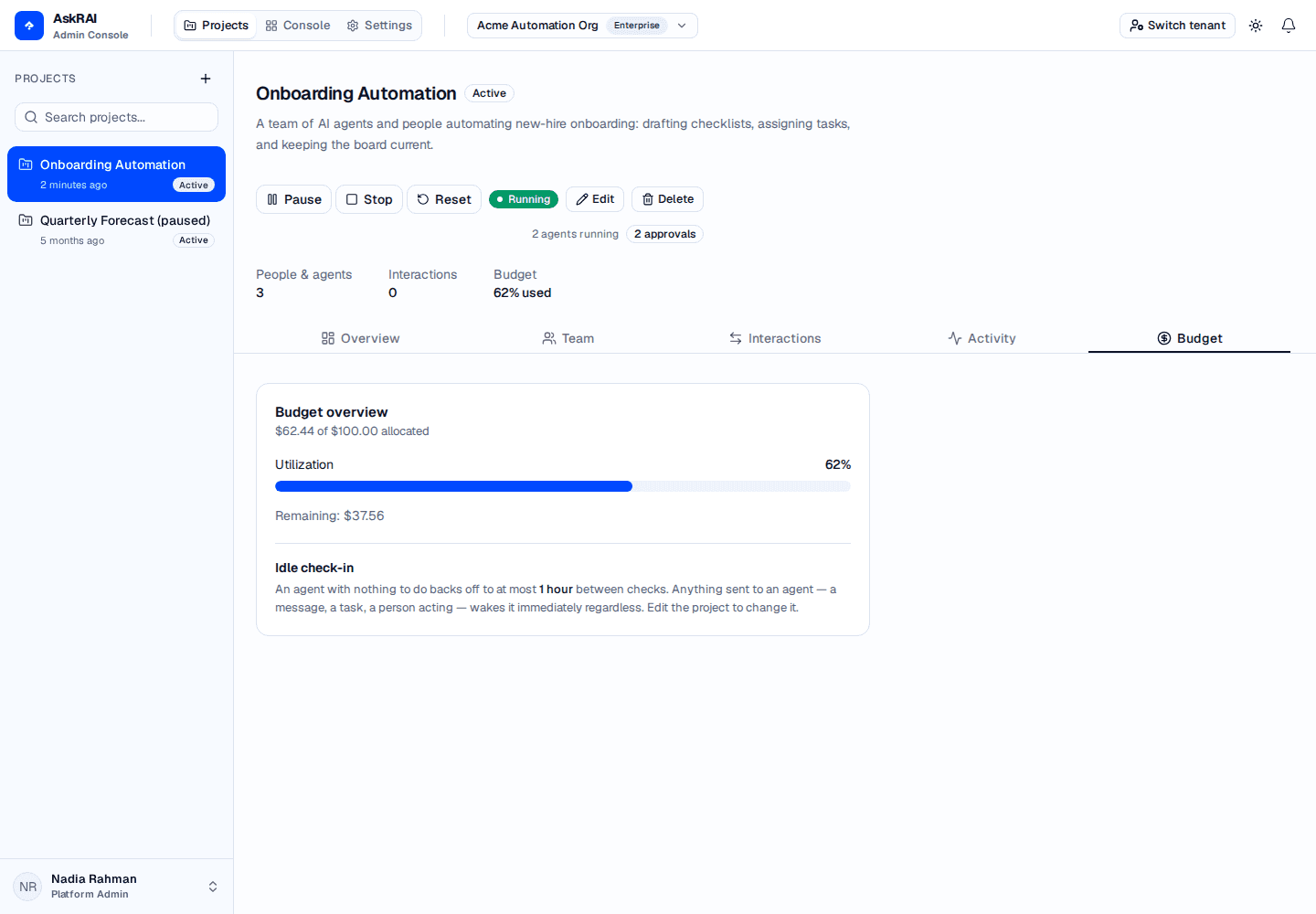Click Switch tenant button
The image size is (1316, 914).
[1177, 26]
